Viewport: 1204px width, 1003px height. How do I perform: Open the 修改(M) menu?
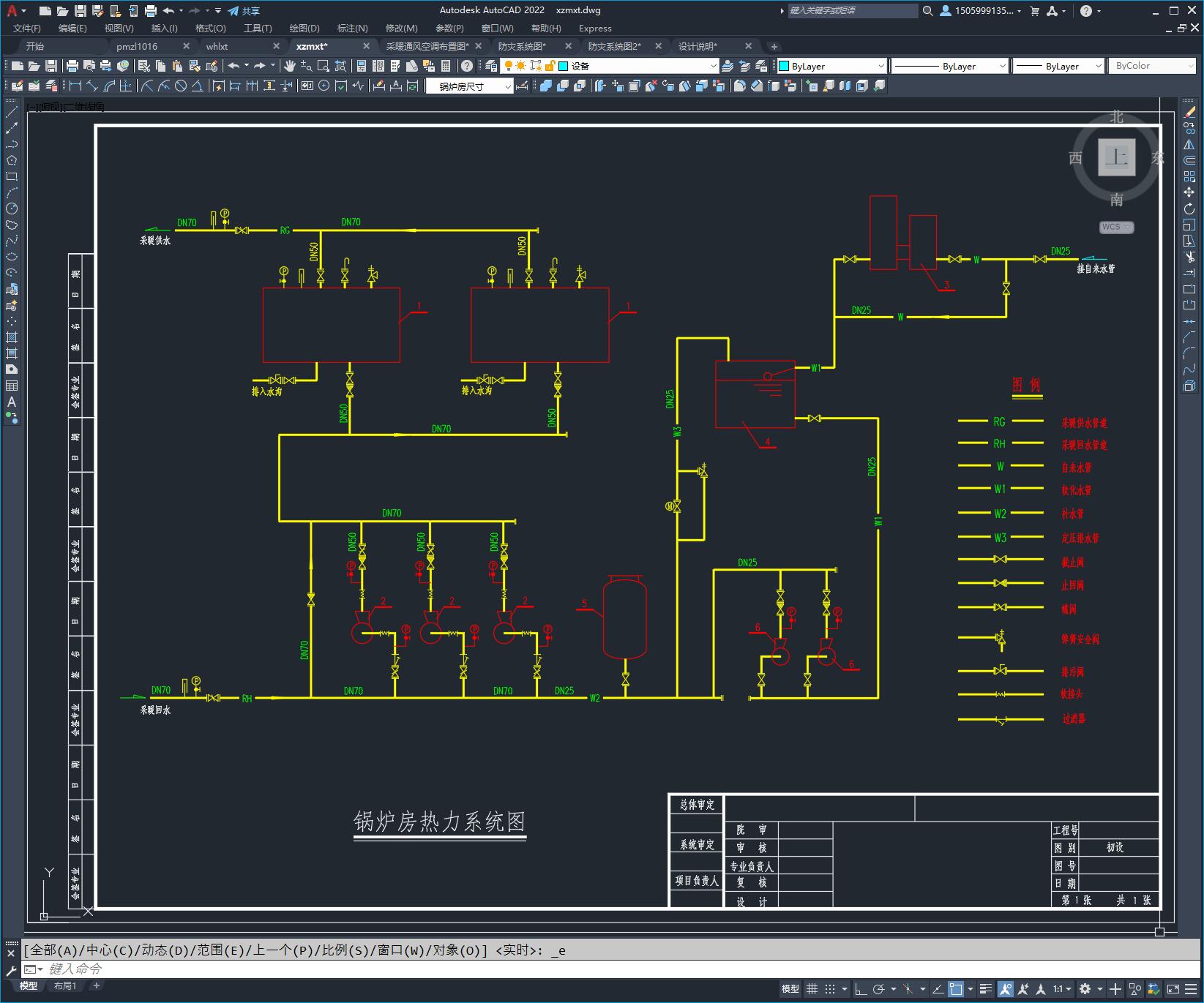[x=401, y=28]
